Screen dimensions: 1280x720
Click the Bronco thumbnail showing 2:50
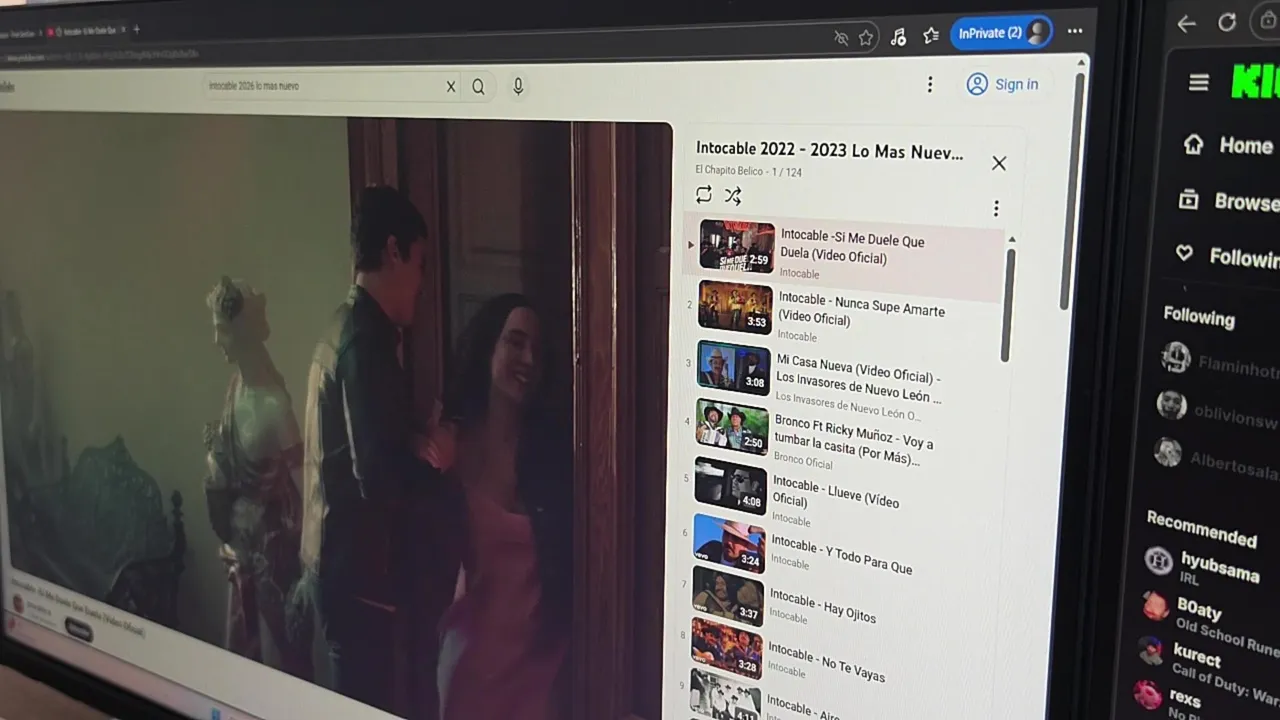[x=732, y=426]
